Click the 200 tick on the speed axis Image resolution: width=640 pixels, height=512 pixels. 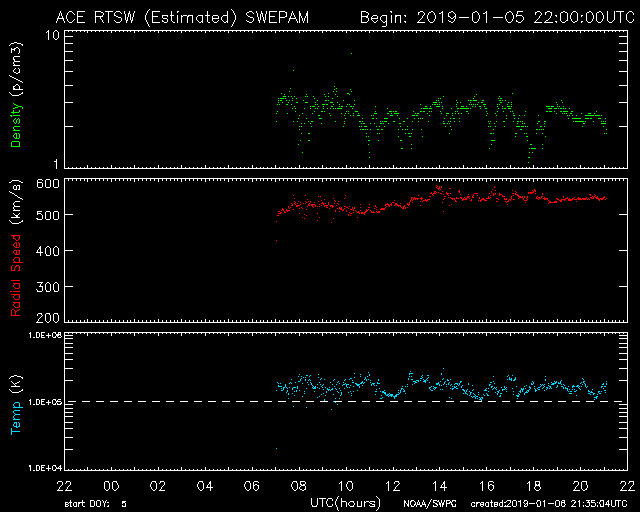pos(49,318)
